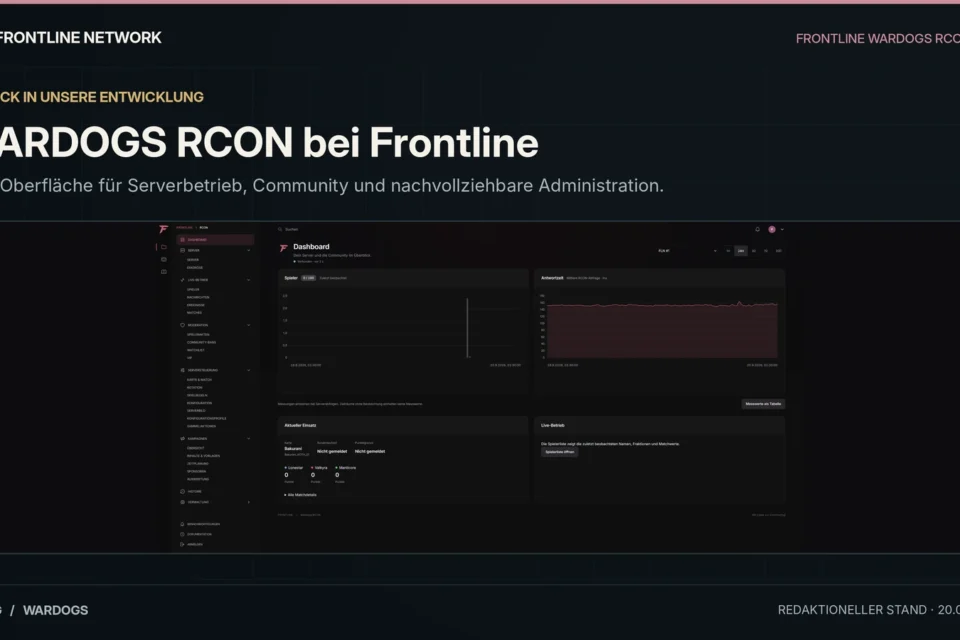Open Spielerakten under Moderation
The image size is (960, 640).
tap(198, 334)
